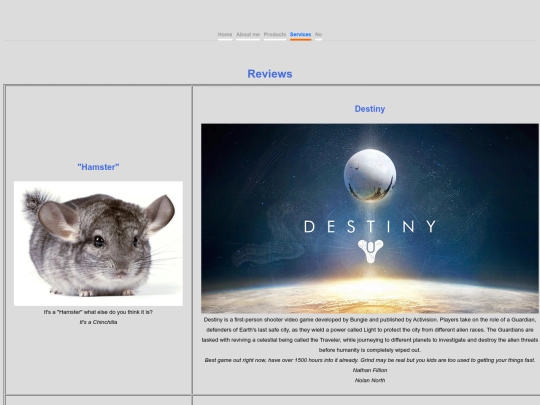
Task: Click the description line starting 'Destiny is a first-person shooter'
Action: (x=370, y=320)
